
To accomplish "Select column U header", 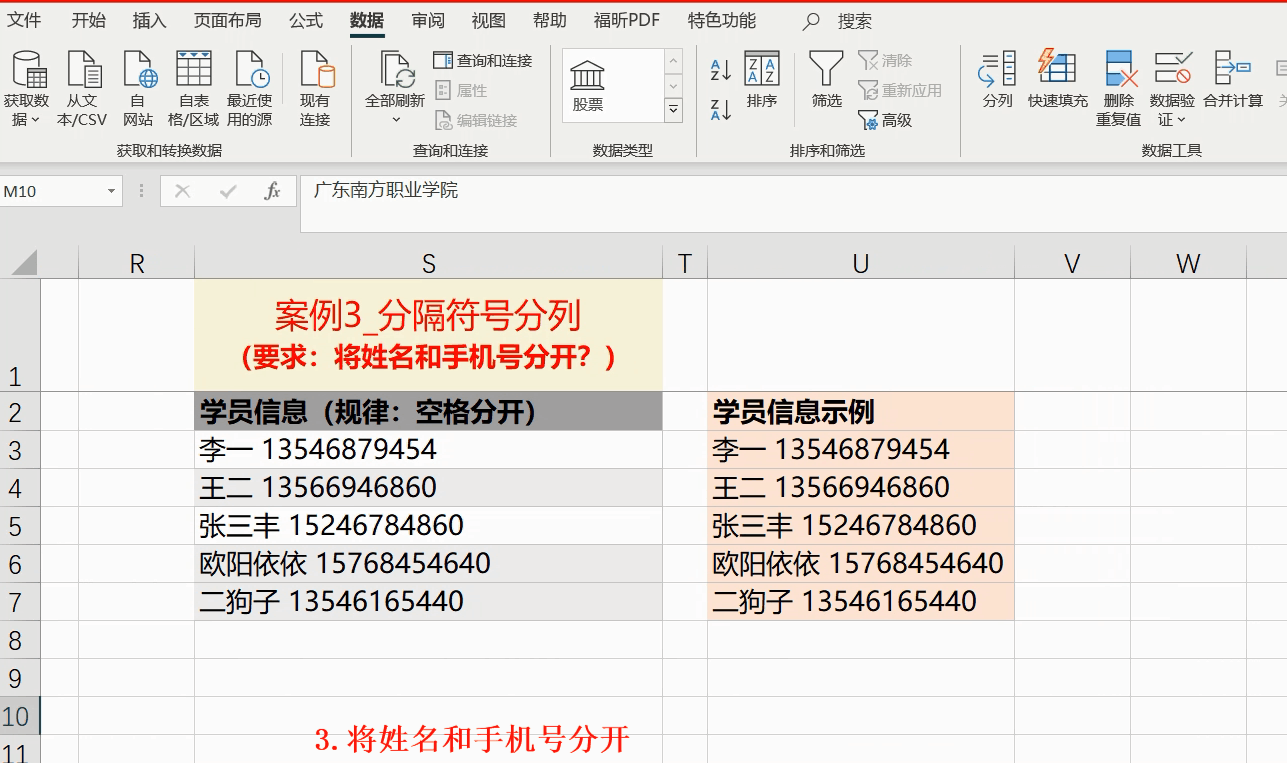I will point(860,263).
